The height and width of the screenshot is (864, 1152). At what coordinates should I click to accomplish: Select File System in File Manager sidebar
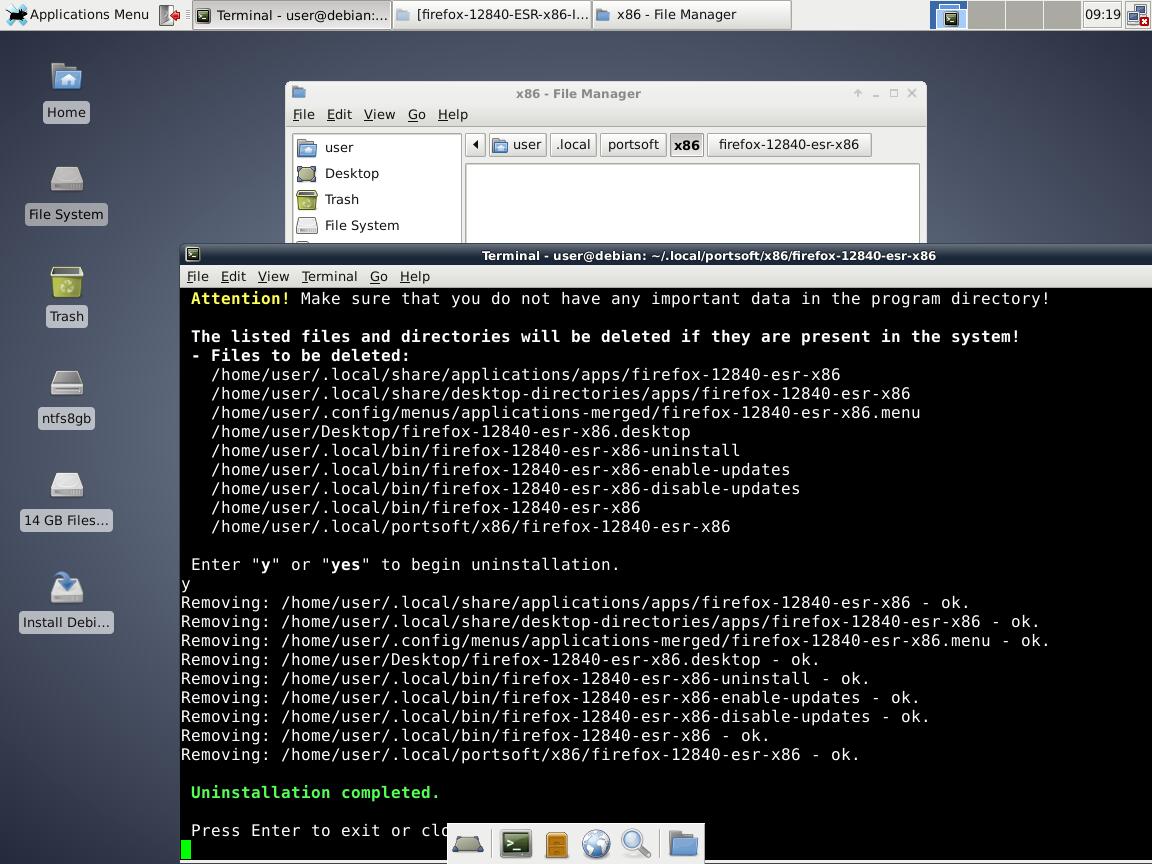[x=377, y=226]
